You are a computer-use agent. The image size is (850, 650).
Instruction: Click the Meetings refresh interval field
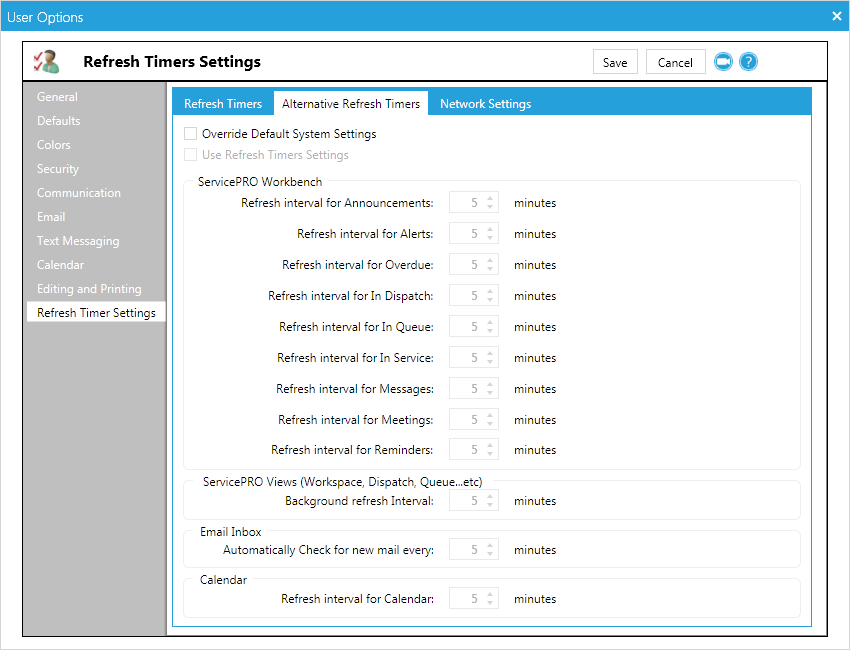pos(473,420)
